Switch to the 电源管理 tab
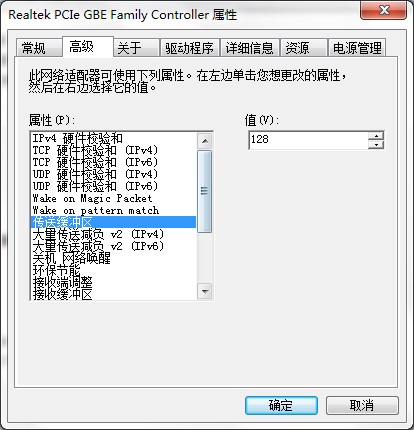414x430 pixels. point(357,48)
